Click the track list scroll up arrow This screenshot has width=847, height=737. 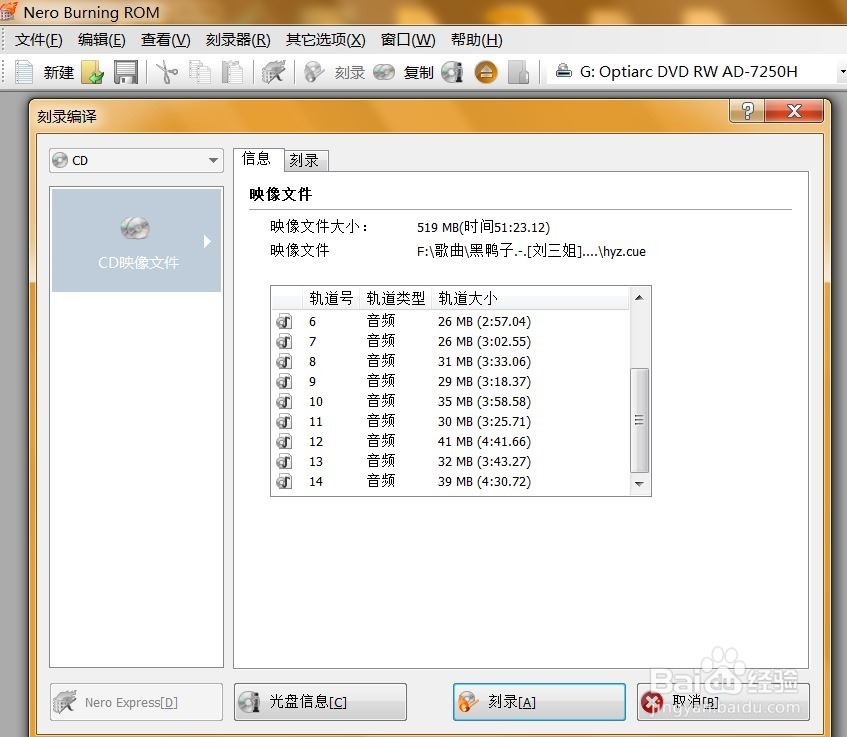pyautogui.click(x=640, y=298)
